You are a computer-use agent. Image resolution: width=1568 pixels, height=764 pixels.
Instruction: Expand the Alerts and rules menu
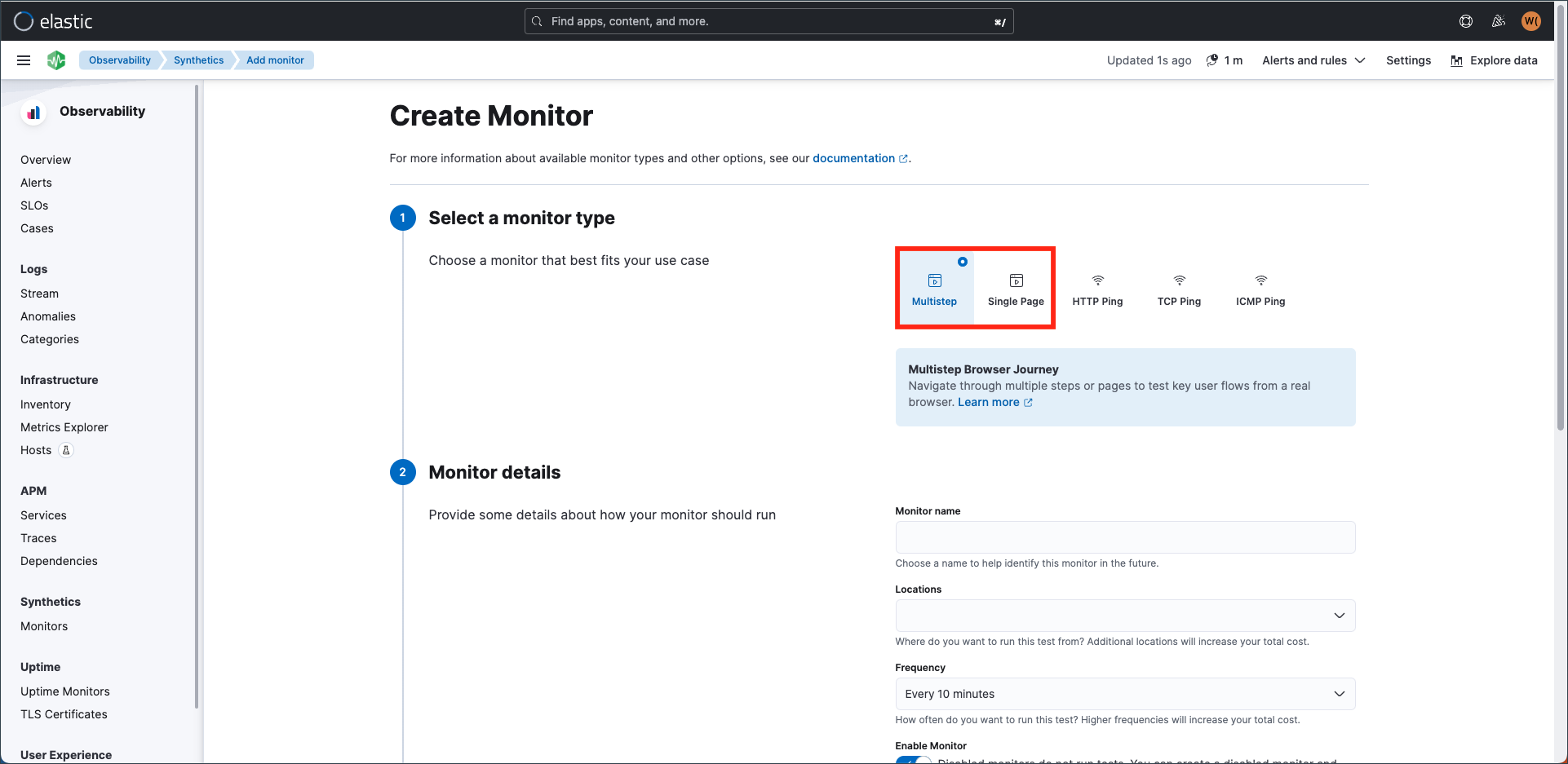[1313, 60]
